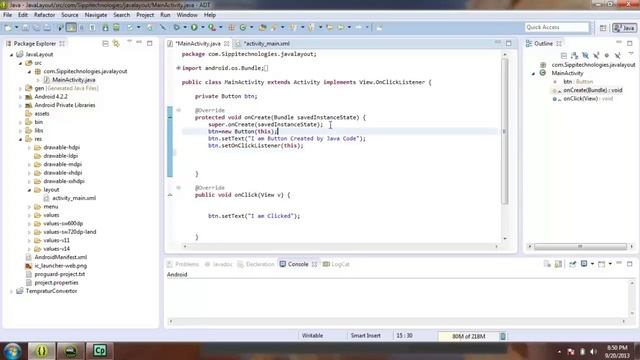Select btn : Button in the Outline
This screenshot has width=640, height=360.
point(578,82)
